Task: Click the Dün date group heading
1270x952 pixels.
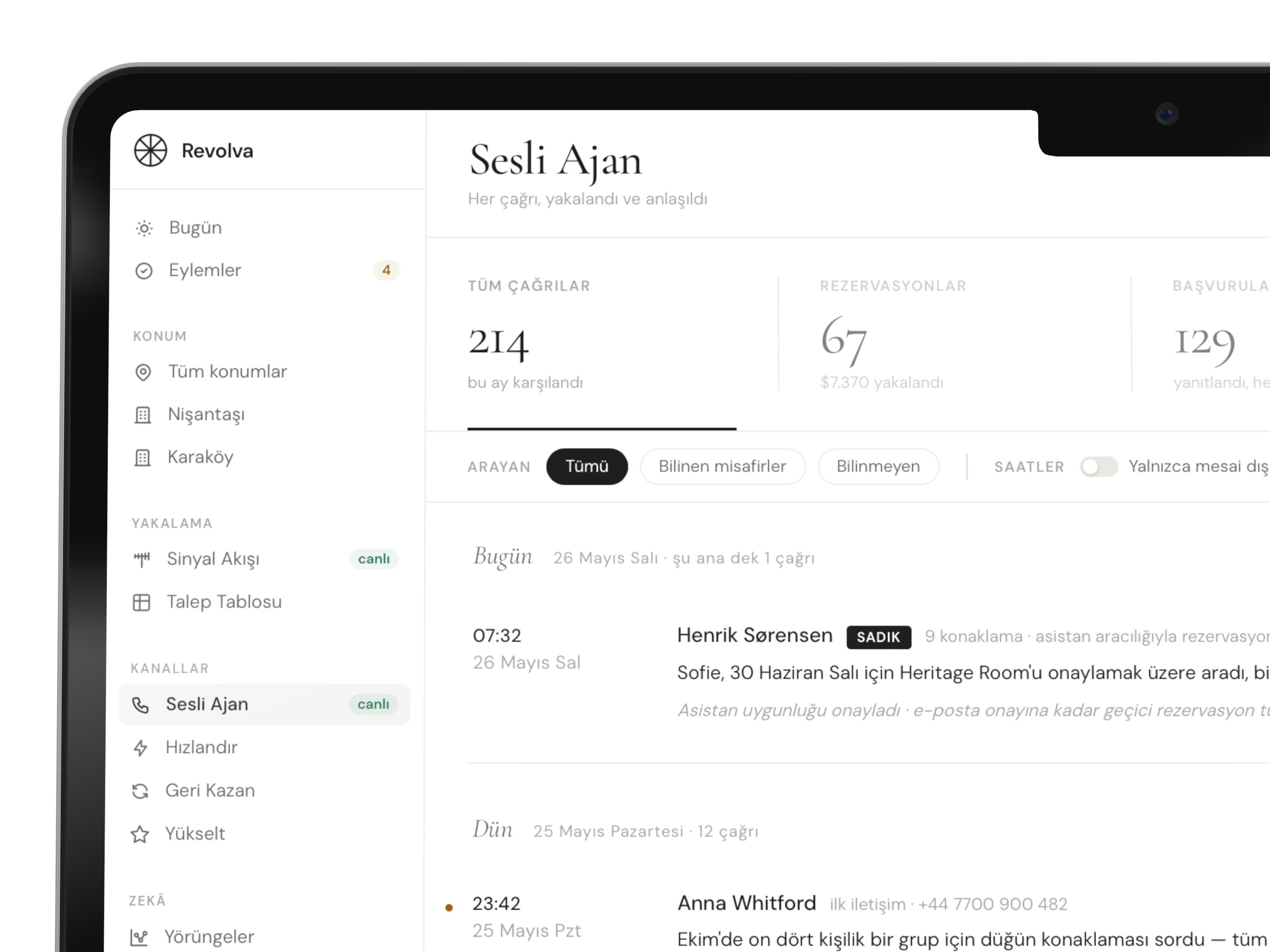Action: coord(493,830)
